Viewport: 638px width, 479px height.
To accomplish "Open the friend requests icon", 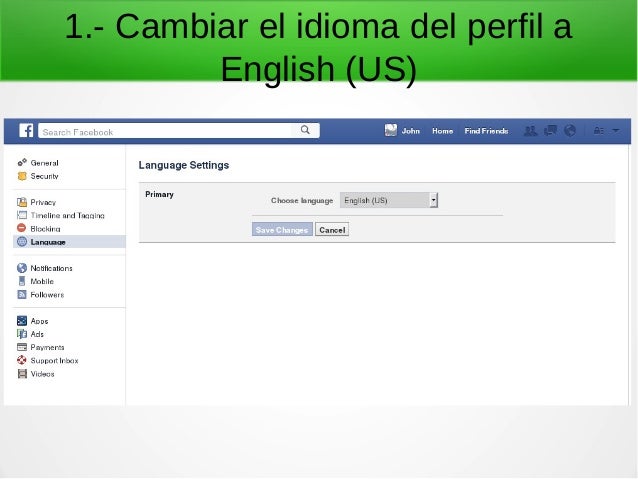I will [530, 131].
